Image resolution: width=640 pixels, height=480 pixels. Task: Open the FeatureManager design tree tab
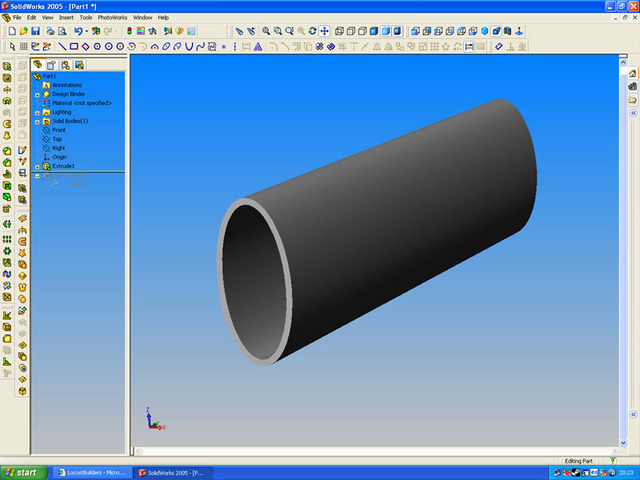tap(38, 64)
